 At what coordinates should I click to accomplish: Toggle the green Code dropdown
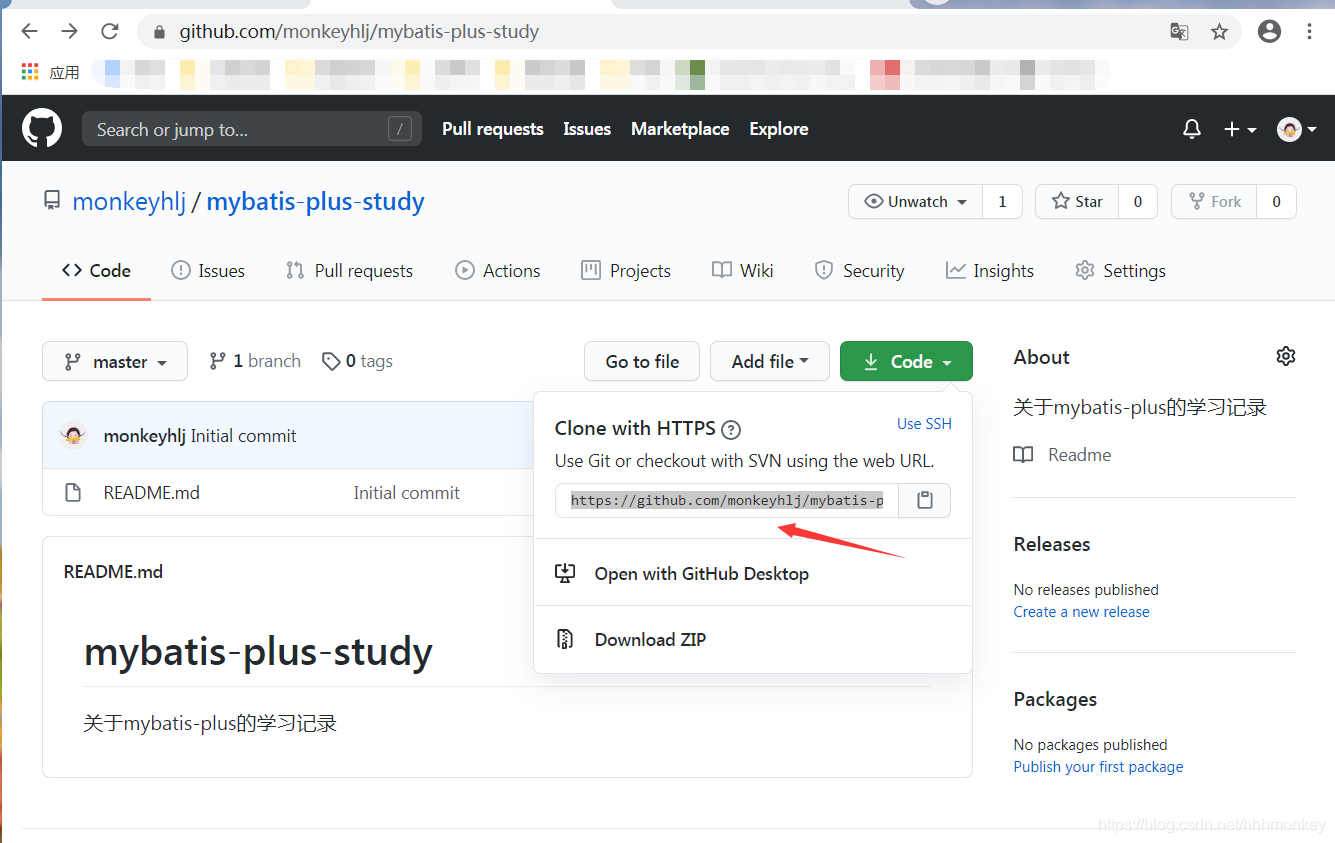click(x=906, y=362)
